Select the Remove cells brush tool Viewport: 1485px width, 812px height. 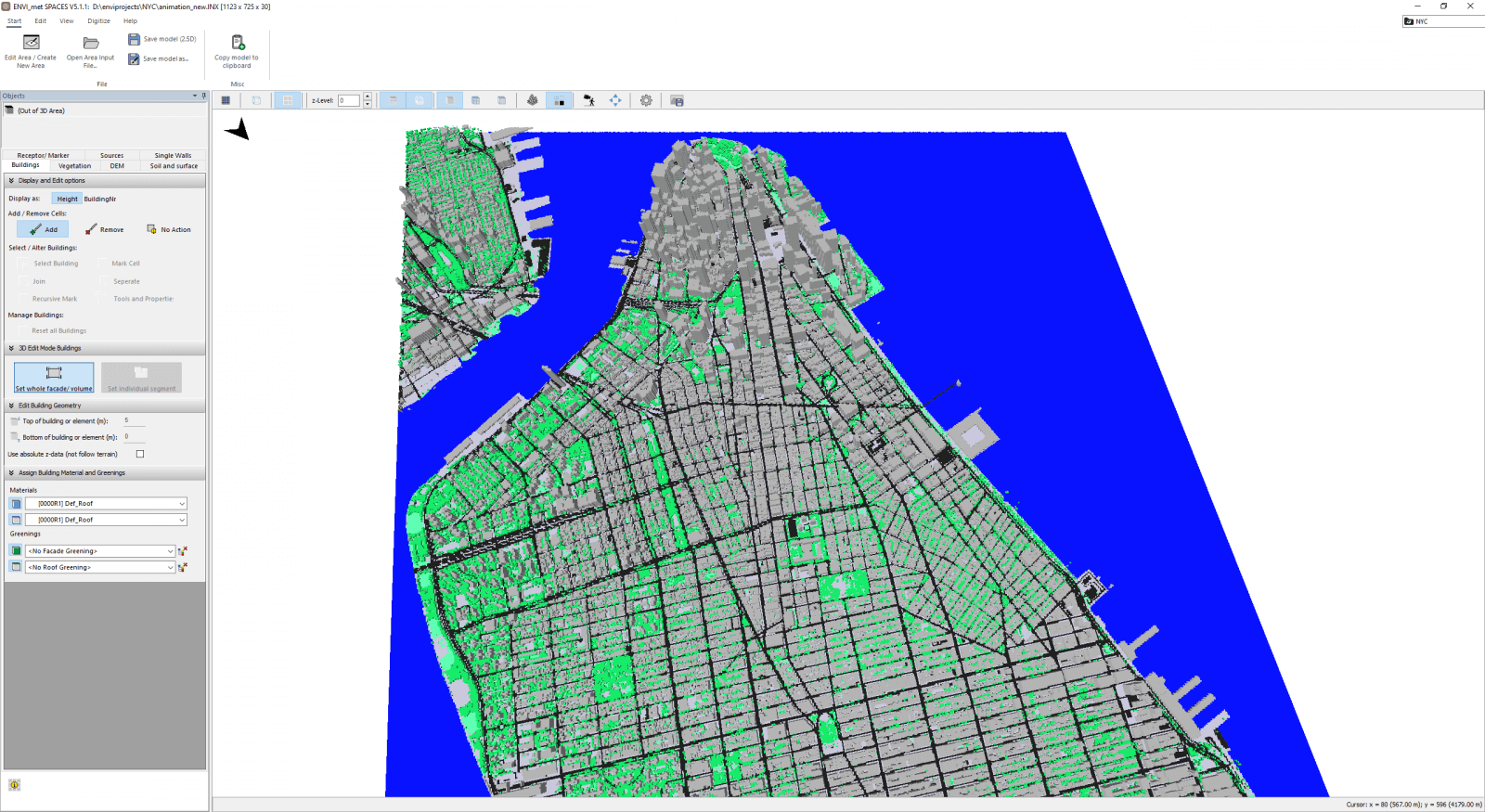point(104,229)
